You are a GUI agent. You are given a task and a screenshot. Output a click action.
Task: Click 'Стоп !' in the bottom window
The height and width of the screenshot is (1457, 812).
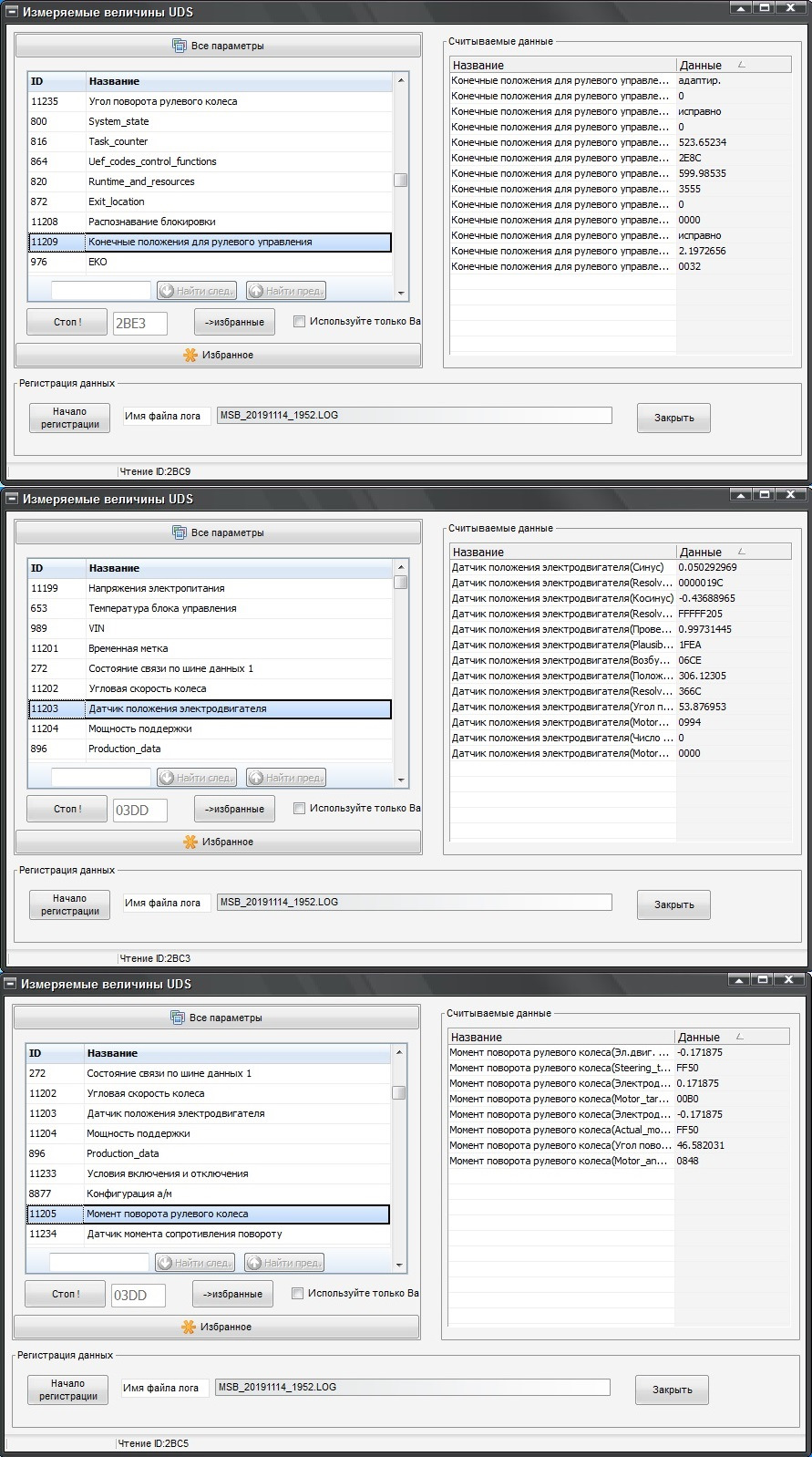click(x=66, y=1294)
